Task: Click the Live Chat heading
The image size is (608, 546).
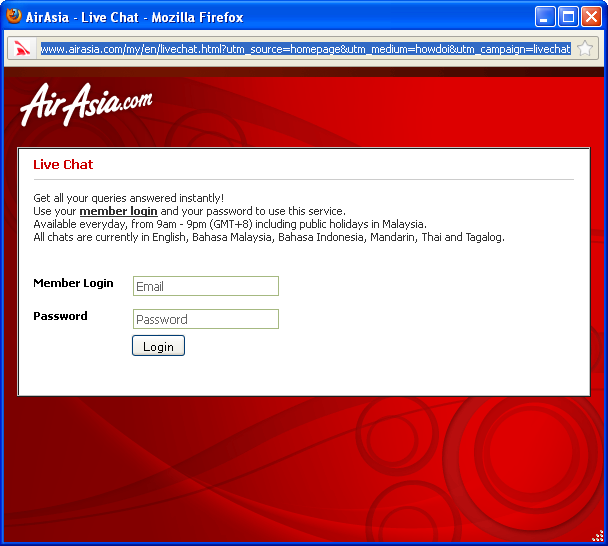Action: [x=63, y=164]
